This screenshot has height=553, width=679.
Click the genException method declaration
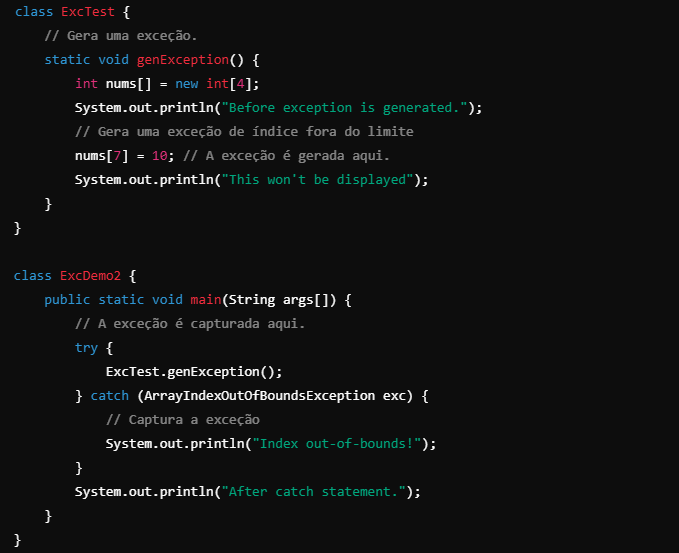click(183, 60)
